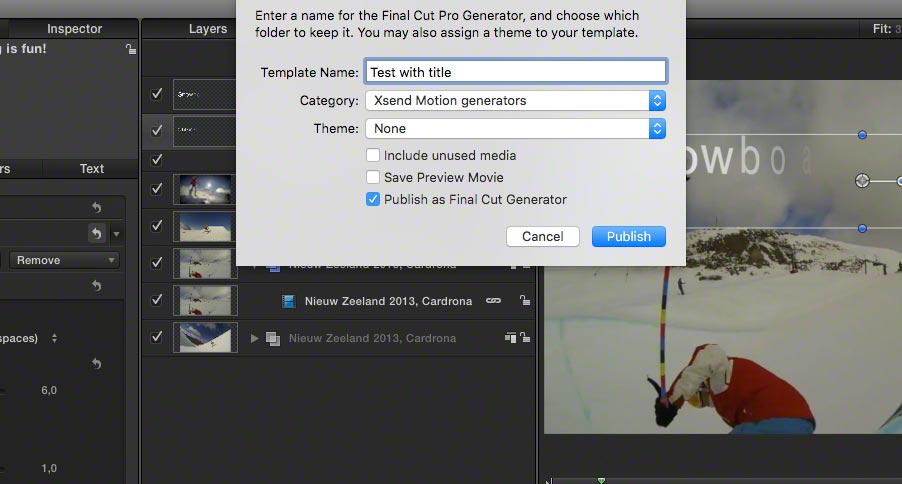Click the lock icon on the Nieuw Zeeland clip row
The image size is (902, 484).
525,300
